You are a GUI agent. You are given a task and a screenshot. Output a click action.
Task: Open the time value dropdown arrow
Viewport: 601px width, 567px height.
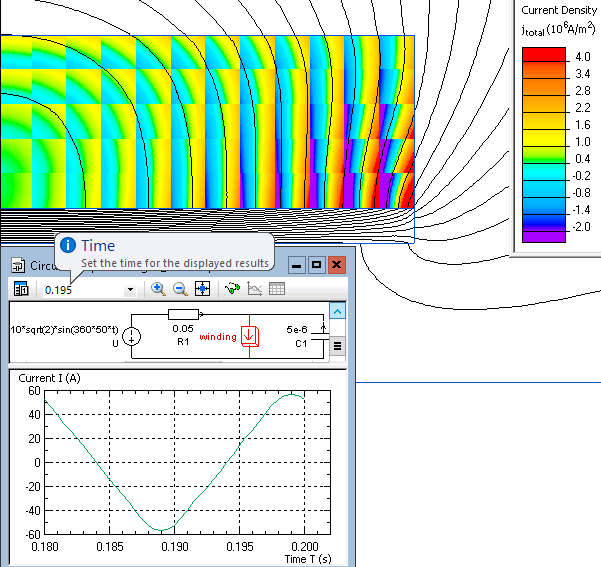(130, 289)
